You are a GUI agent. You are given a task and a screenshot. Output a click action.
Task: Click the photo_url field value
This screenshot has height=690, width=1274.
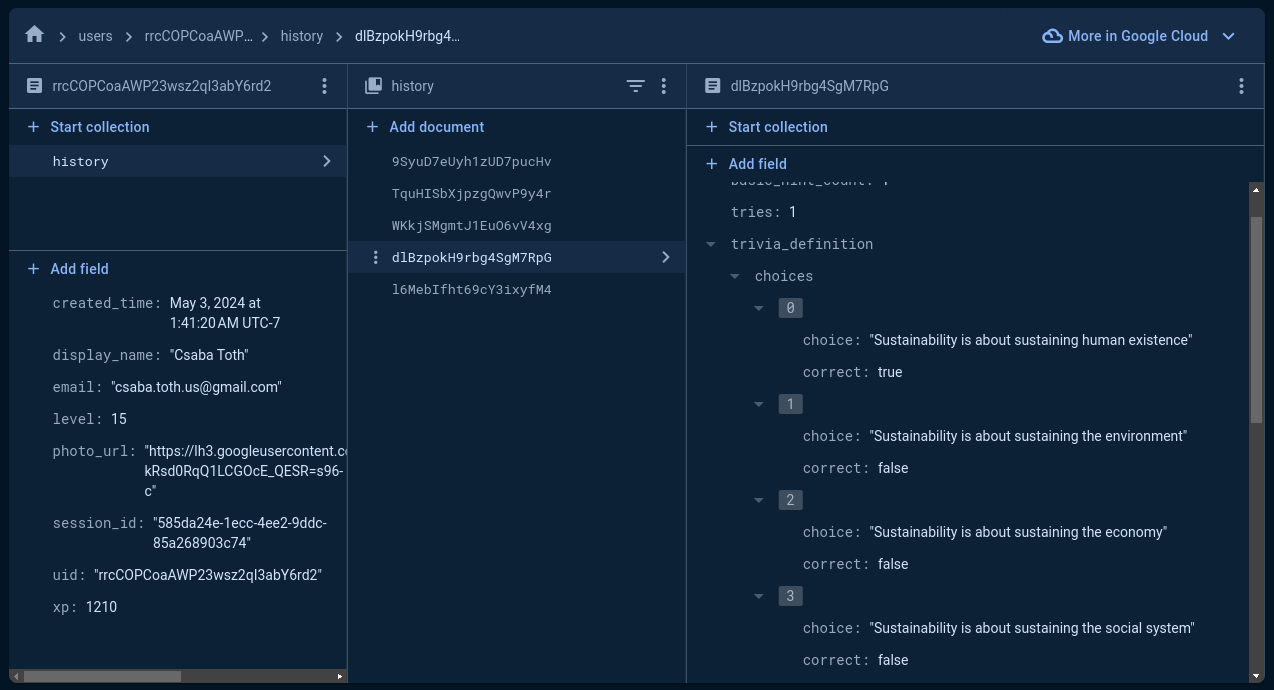[x=245, y=471]
